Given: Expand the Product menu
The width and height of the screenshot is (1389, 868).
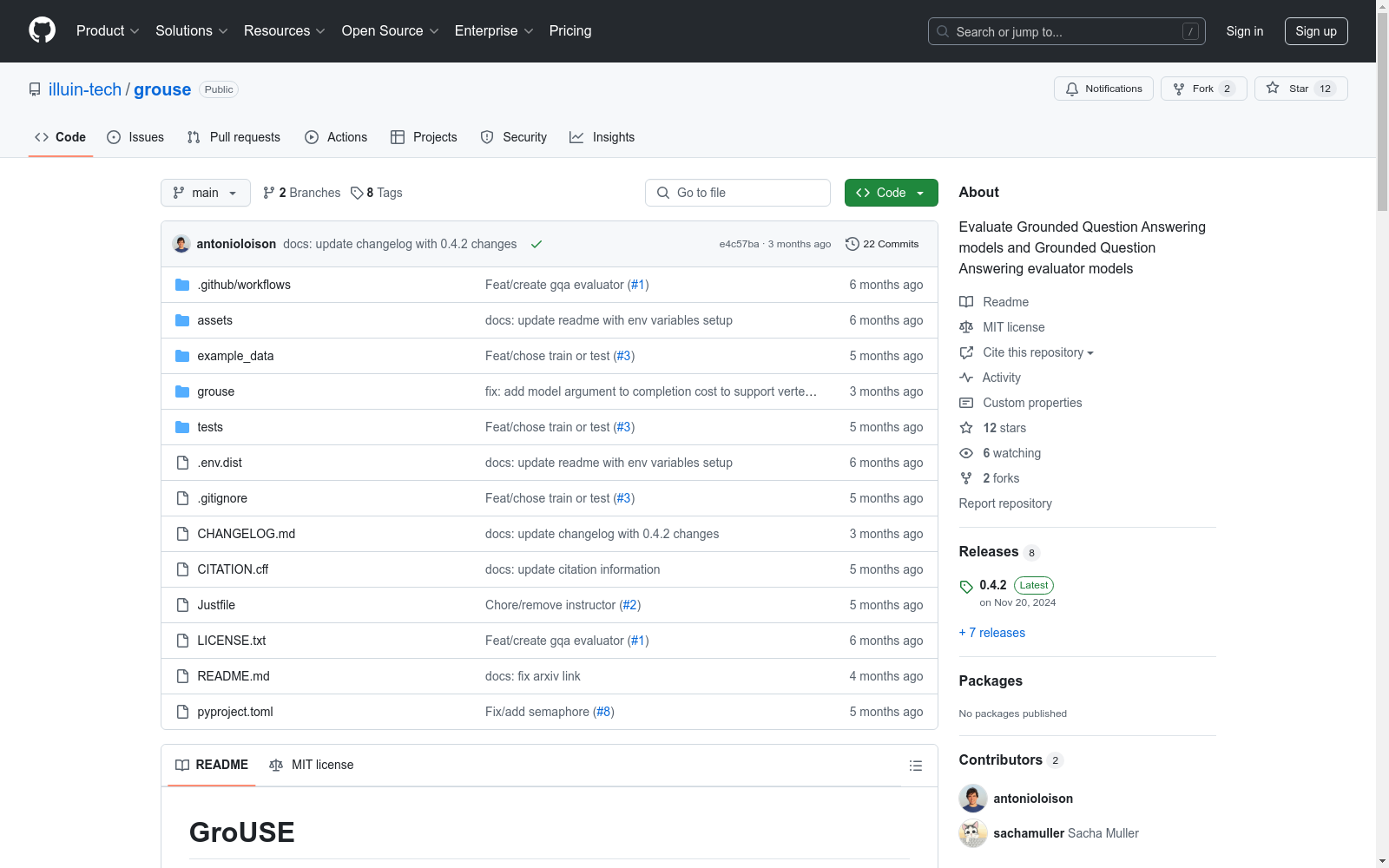Looking at the screenshot, I should 108,31.
